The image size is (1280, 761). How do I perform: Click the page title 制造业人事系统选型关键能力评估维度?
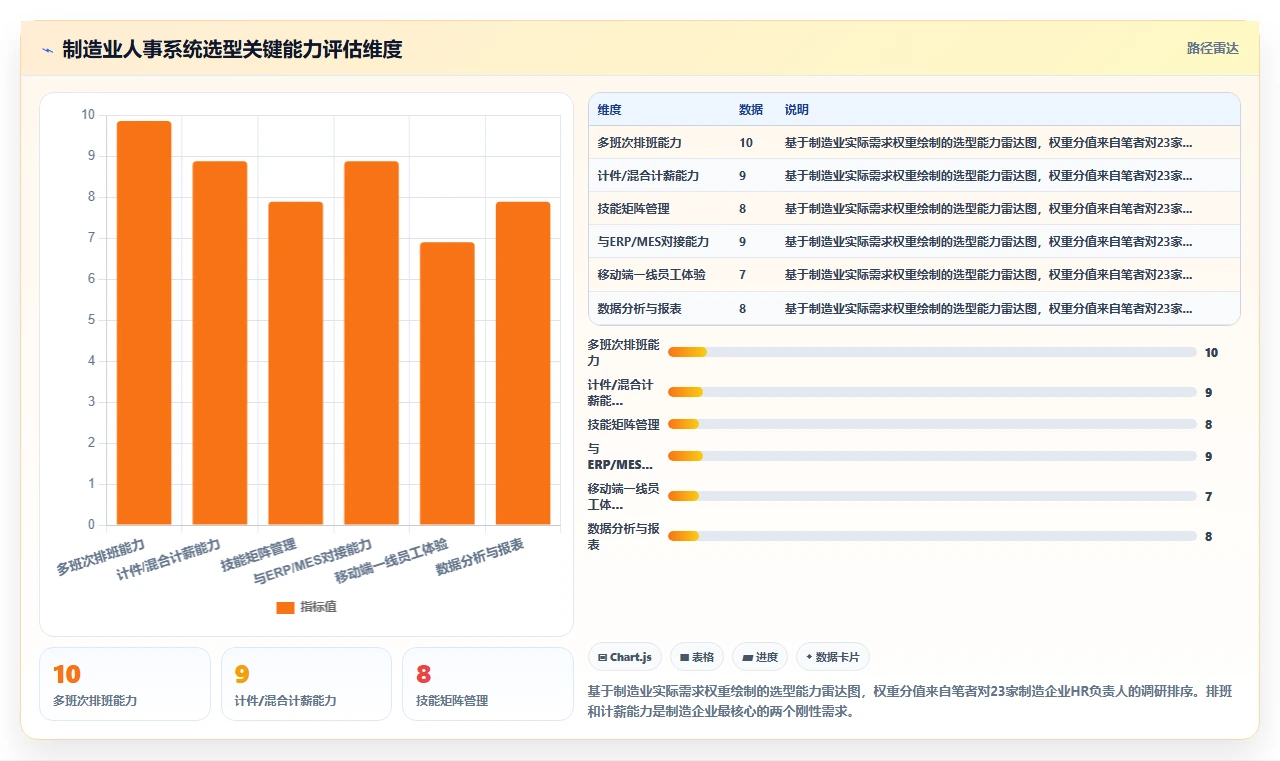(232, 49)
